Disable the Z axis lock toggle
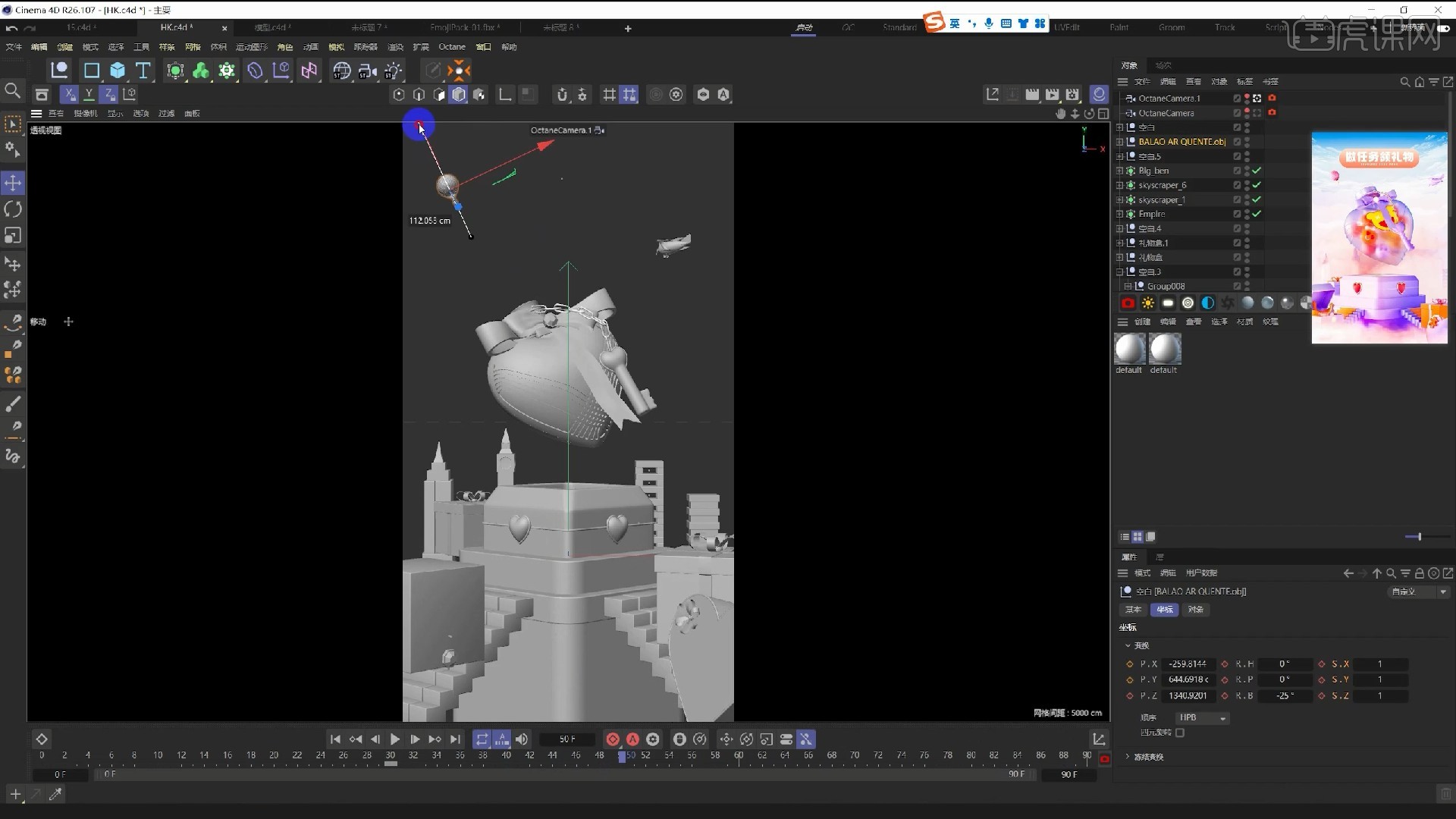This screenshot has width=1456, height=819. (x=108, y=94)
